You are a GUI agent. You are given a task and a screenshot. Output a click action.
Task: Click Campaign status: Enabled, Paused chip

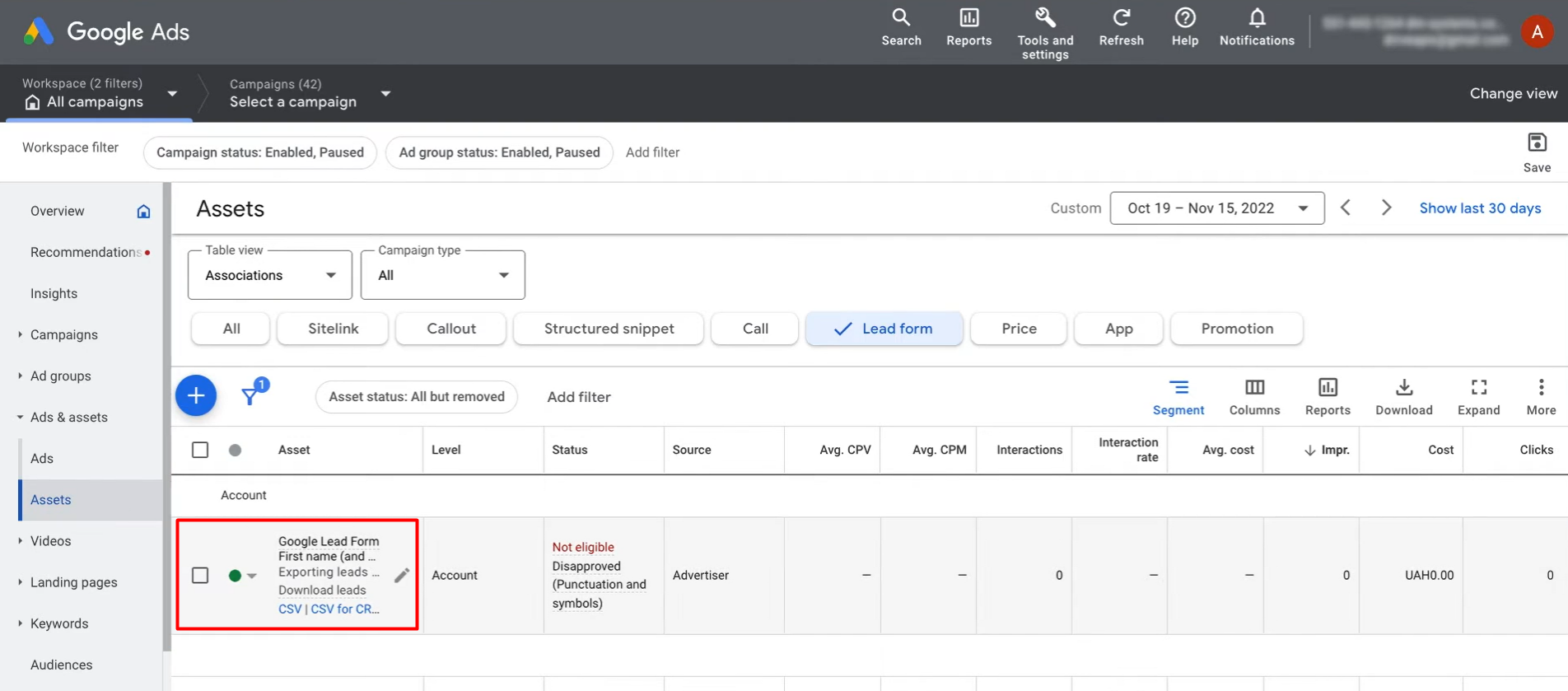point(260,152)
